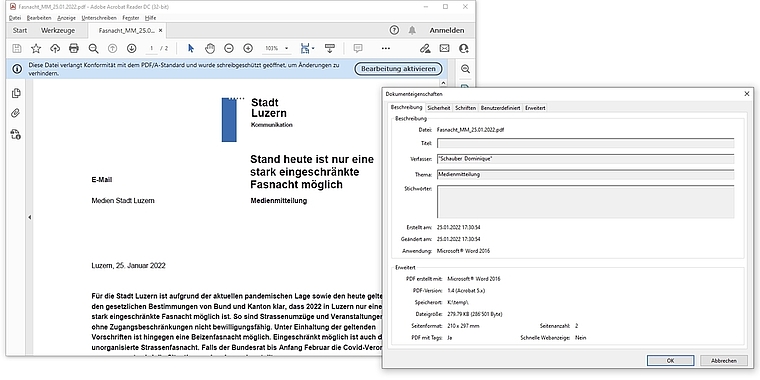Print the document with the printer icon

pos(74,48)
